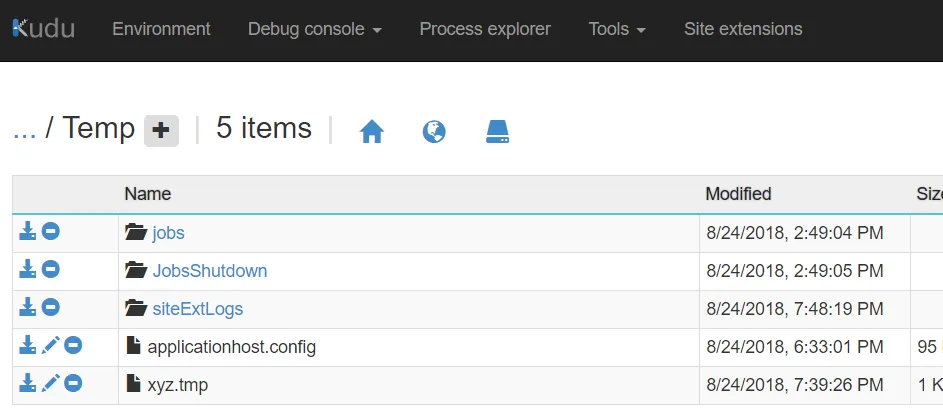The image size is (943, 415).
Task: Click the system drive icon
Action: 497,131
